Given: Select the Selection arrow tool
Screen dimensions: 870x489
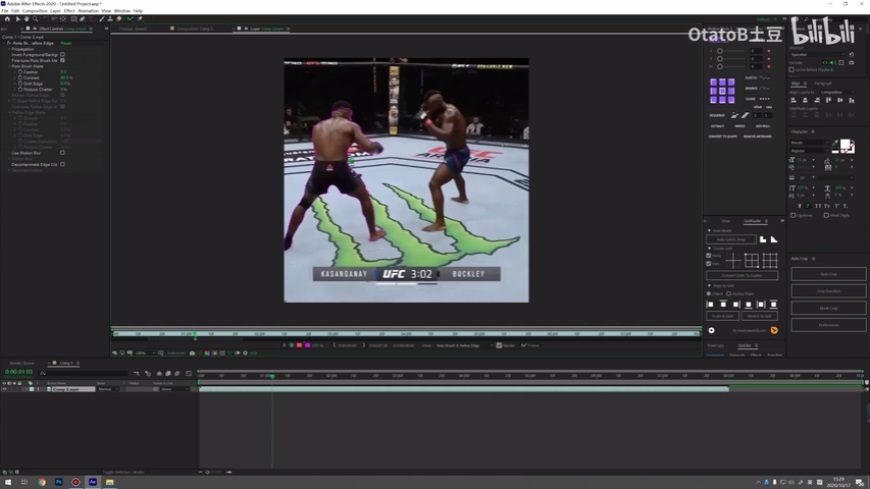Looking at the screenshot, I should tap(18, 19).
